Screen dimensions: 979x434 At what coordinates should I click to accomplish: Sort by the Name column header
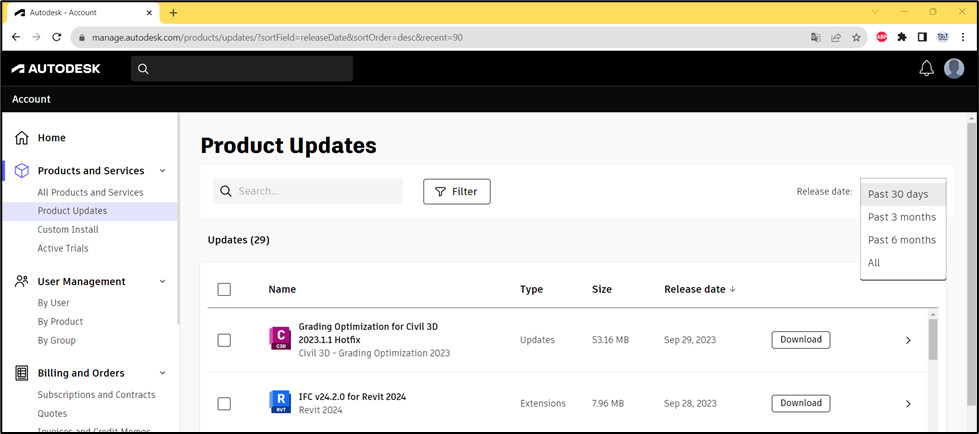click(282, 289)
